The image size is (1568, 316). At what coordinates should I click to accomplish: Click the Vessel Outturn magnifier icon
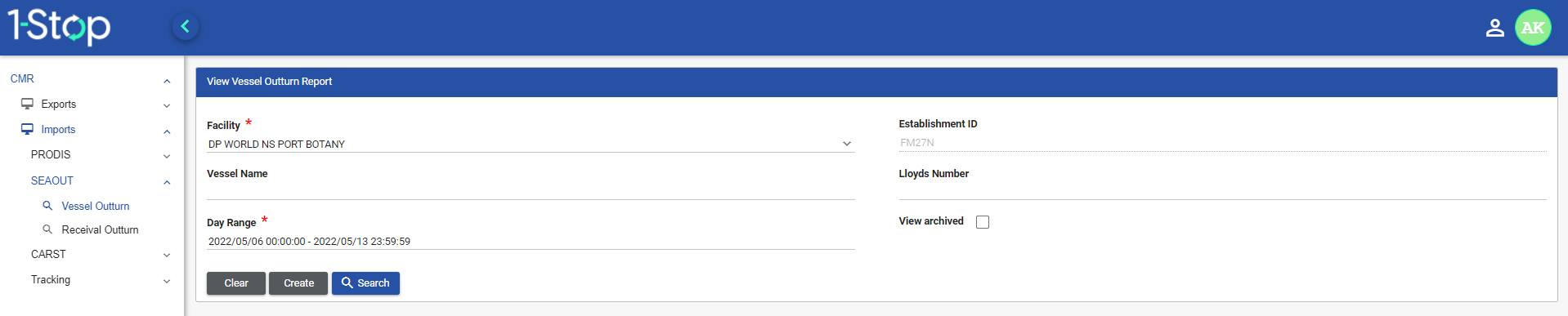point(47,206)
